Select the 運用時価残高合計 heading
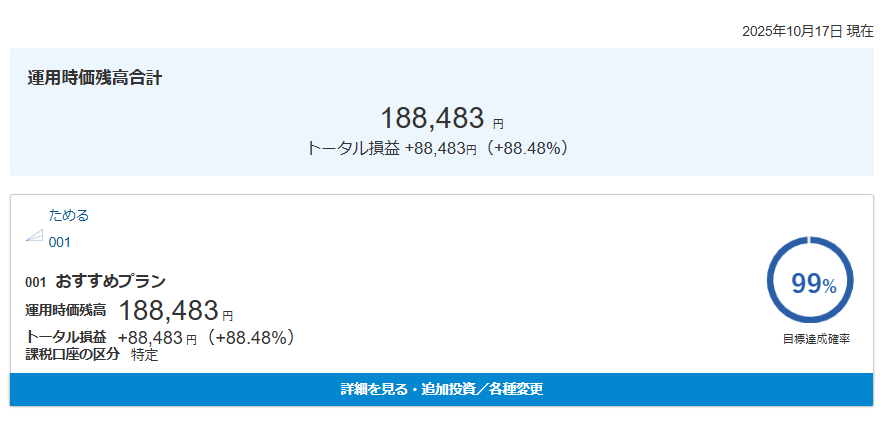Screen dimensions: 880x422 pos(94,78)
